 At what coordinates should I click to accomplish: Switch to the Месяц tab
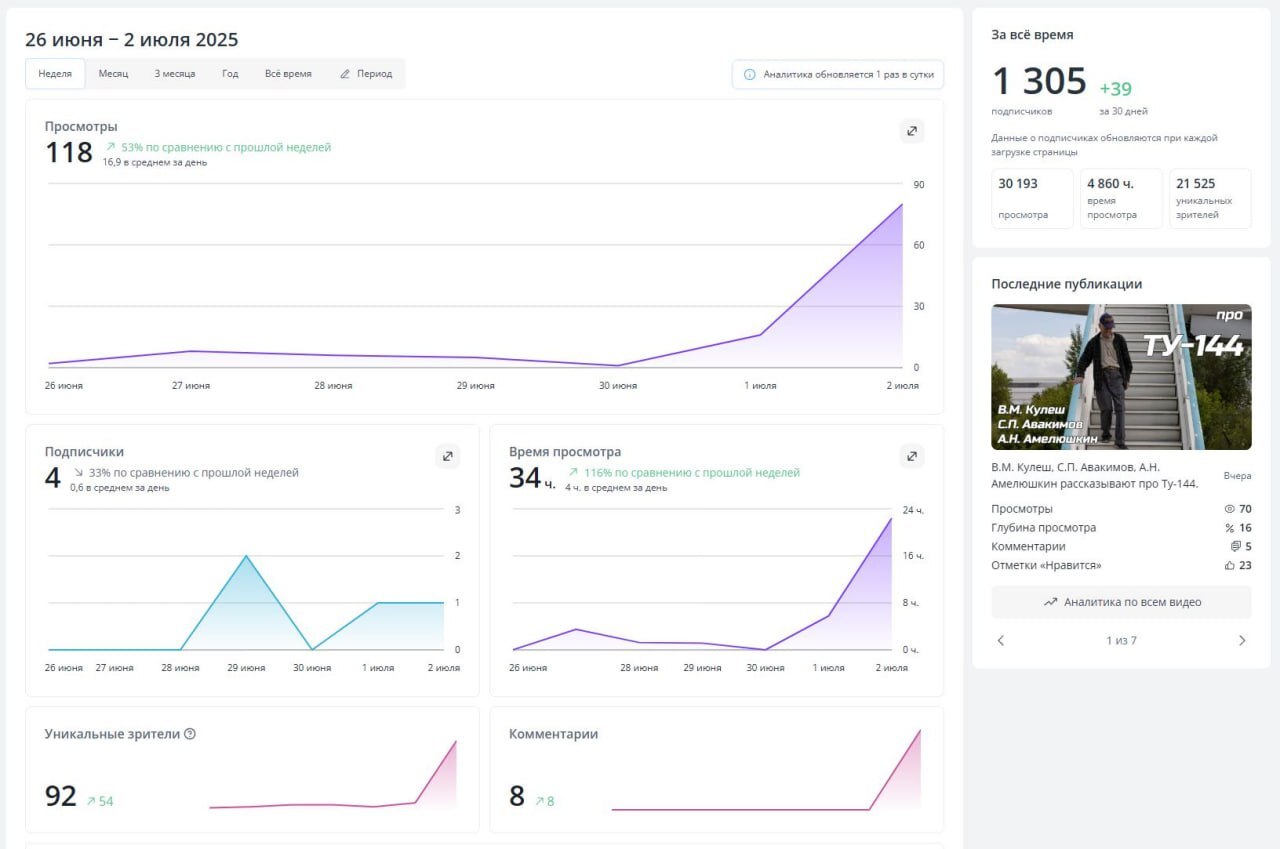(x=113, y=74)
